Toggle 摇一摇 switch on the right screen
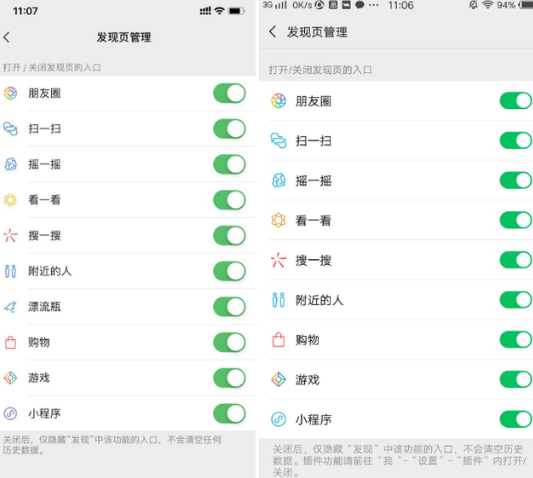 pyautogui.click(x=516, y=180)
